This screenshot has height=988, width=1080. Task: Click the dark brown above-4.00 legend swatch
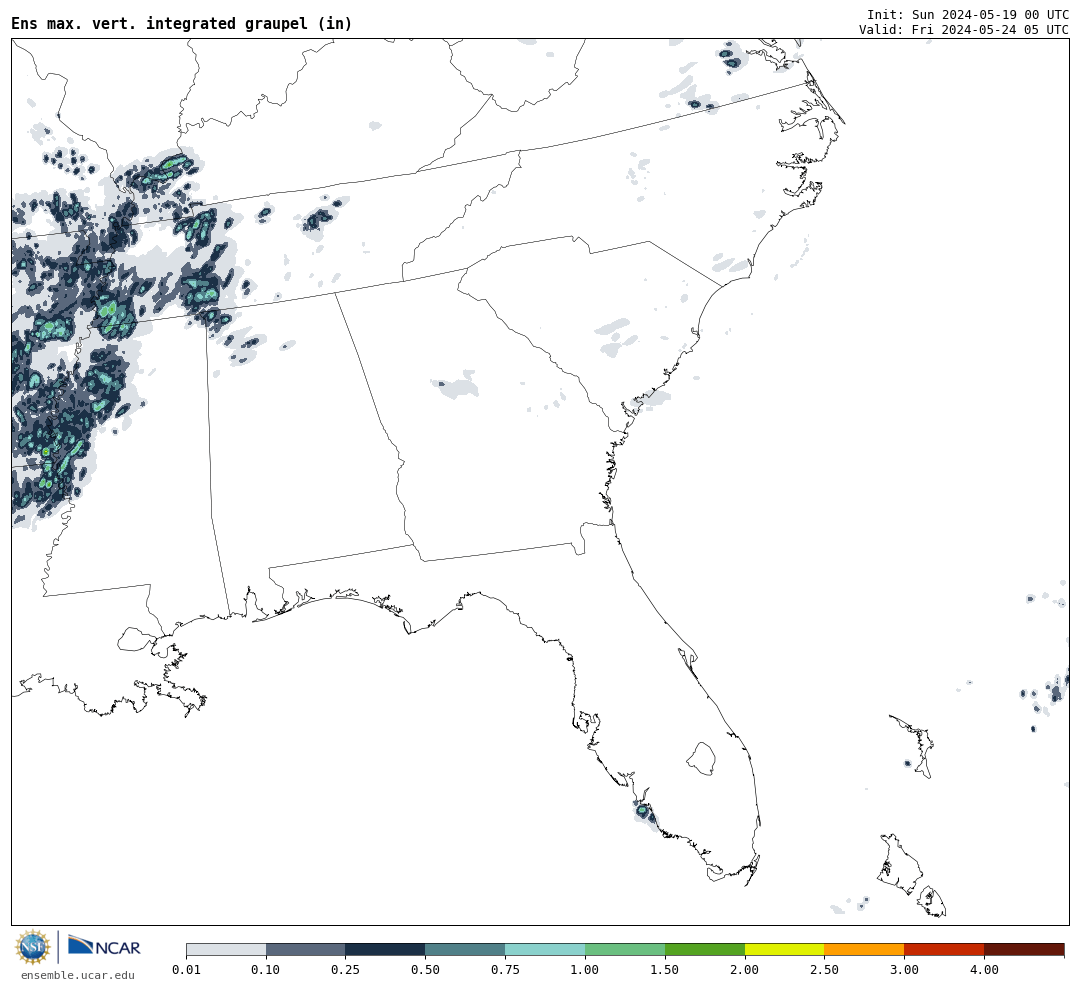(x=1024, y=949)
